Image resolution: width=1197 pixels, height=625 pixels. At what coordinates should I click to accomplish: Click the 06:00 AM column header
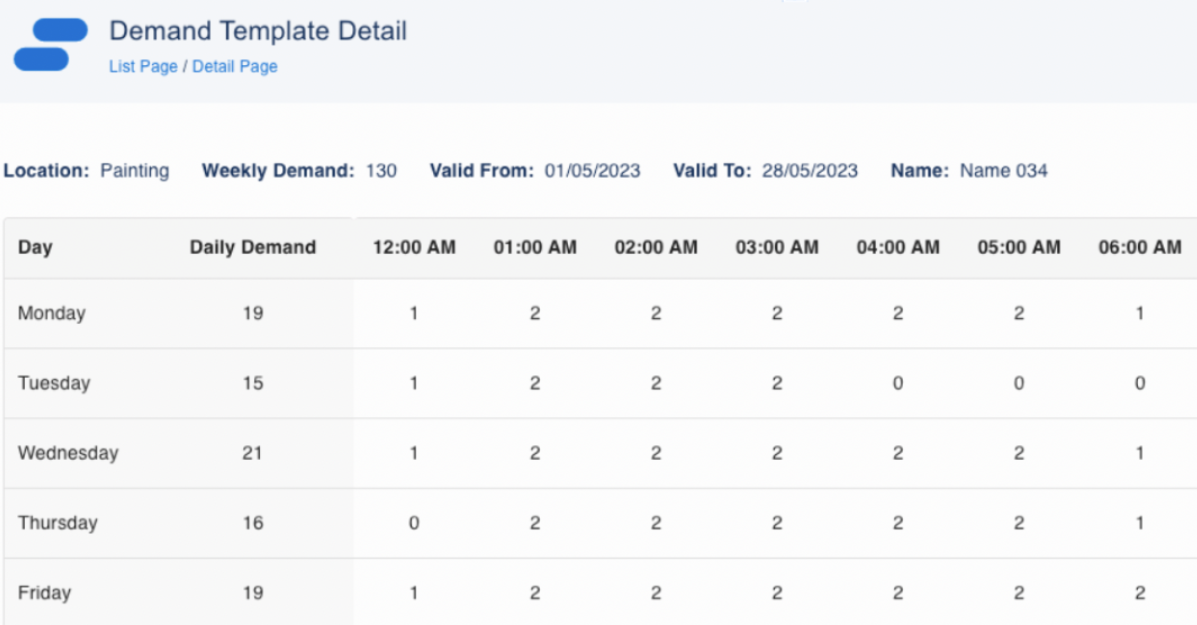tap(1139, 247)
